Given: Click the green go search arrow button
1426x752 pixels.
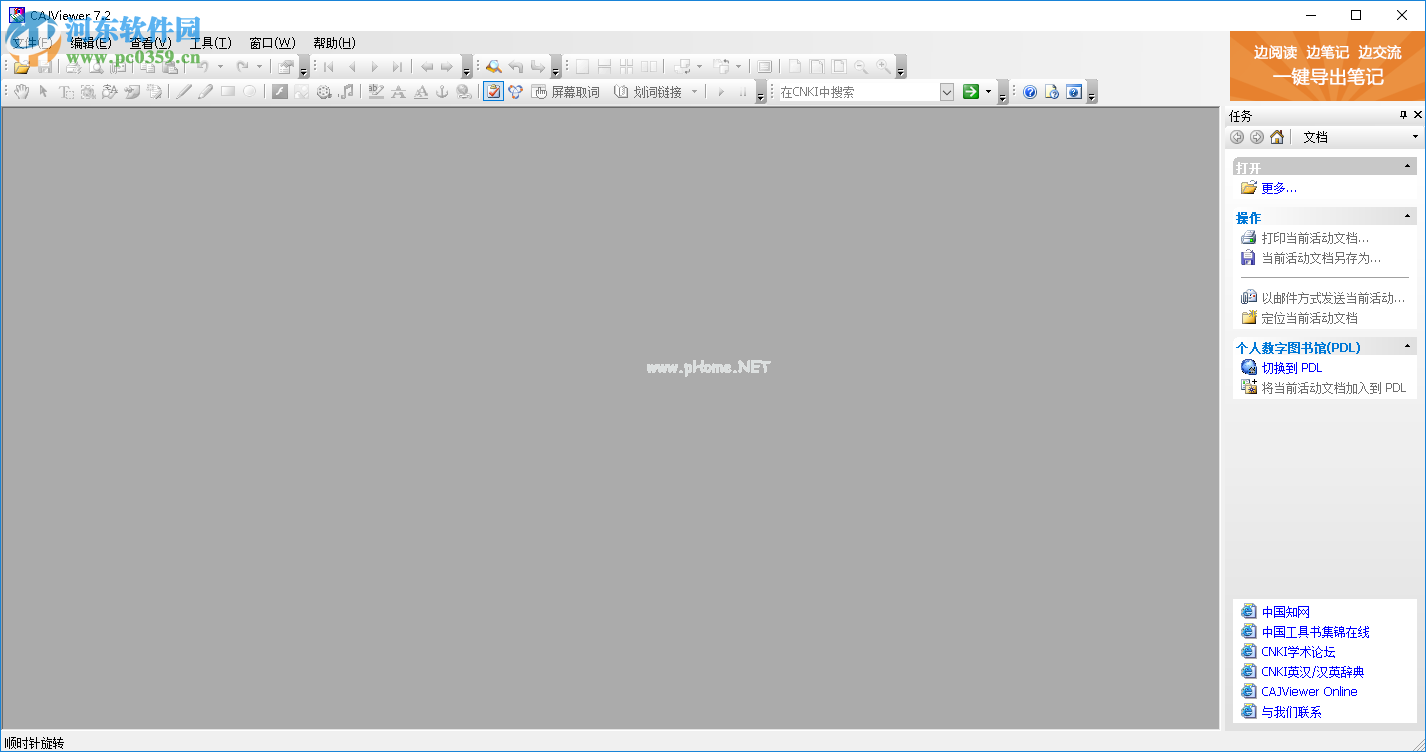Looking at the screenshot, I should [x=970, y=92].
